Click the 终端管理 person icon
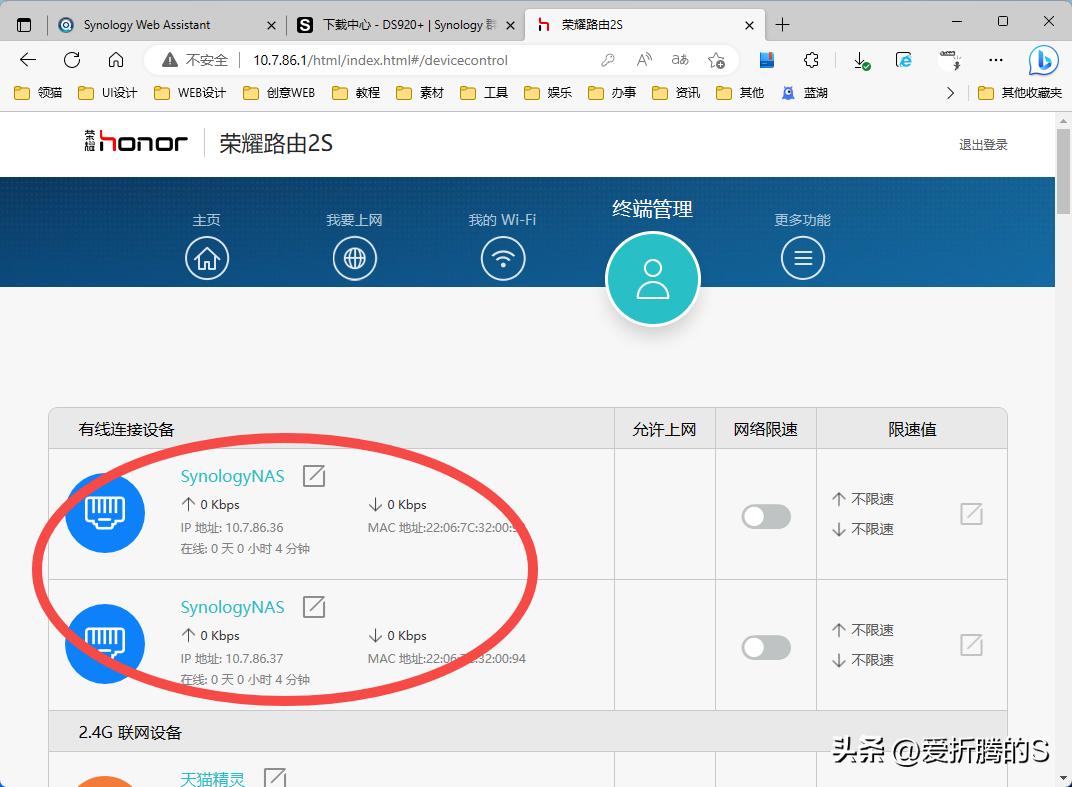Viewport: 1072px width, 787px height. [652, 278]
